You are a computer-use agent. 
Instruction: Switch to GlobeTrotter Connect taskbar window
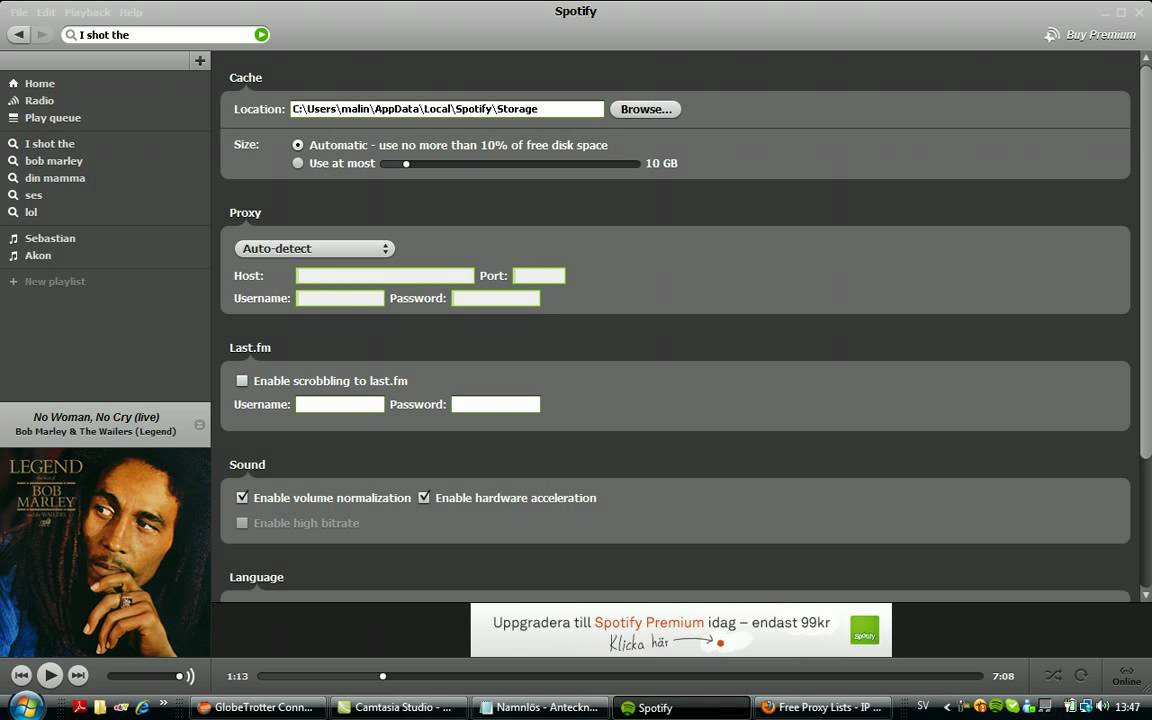[x=257, y=708]
